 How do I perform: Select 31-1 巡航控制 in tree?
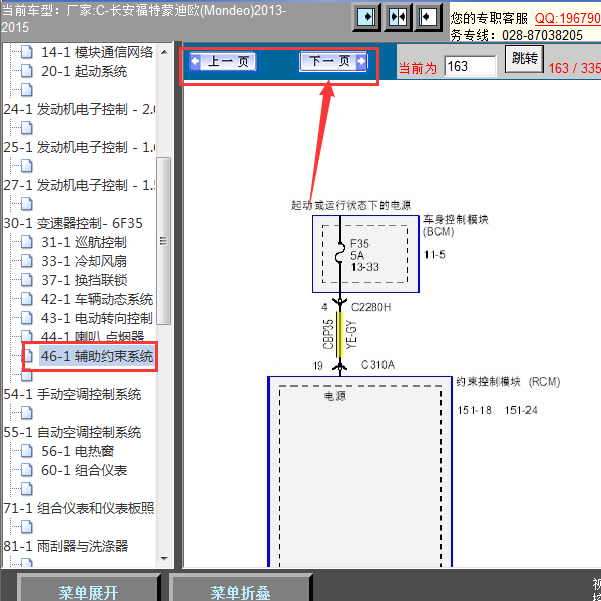coord(84,242)
